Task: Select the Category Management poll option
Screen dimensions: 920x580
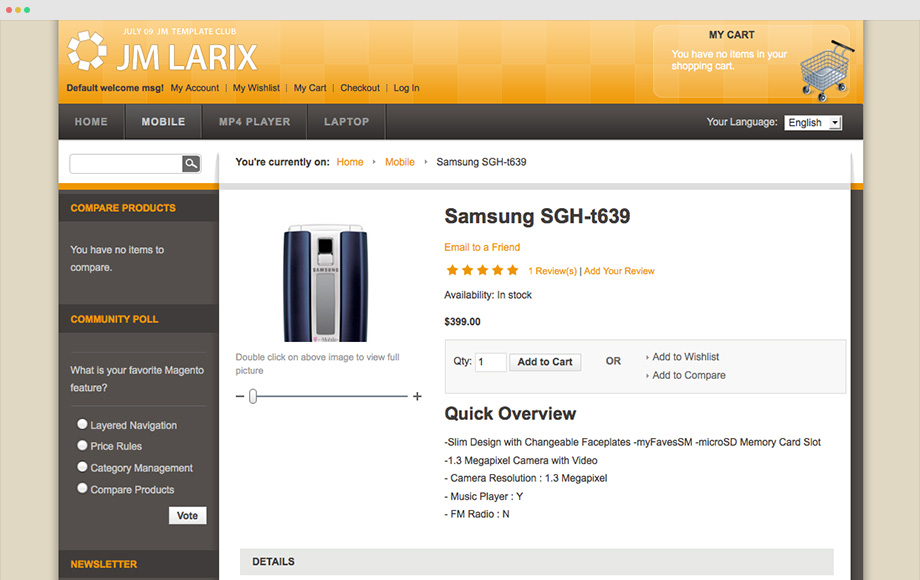Action: [82, 467]
